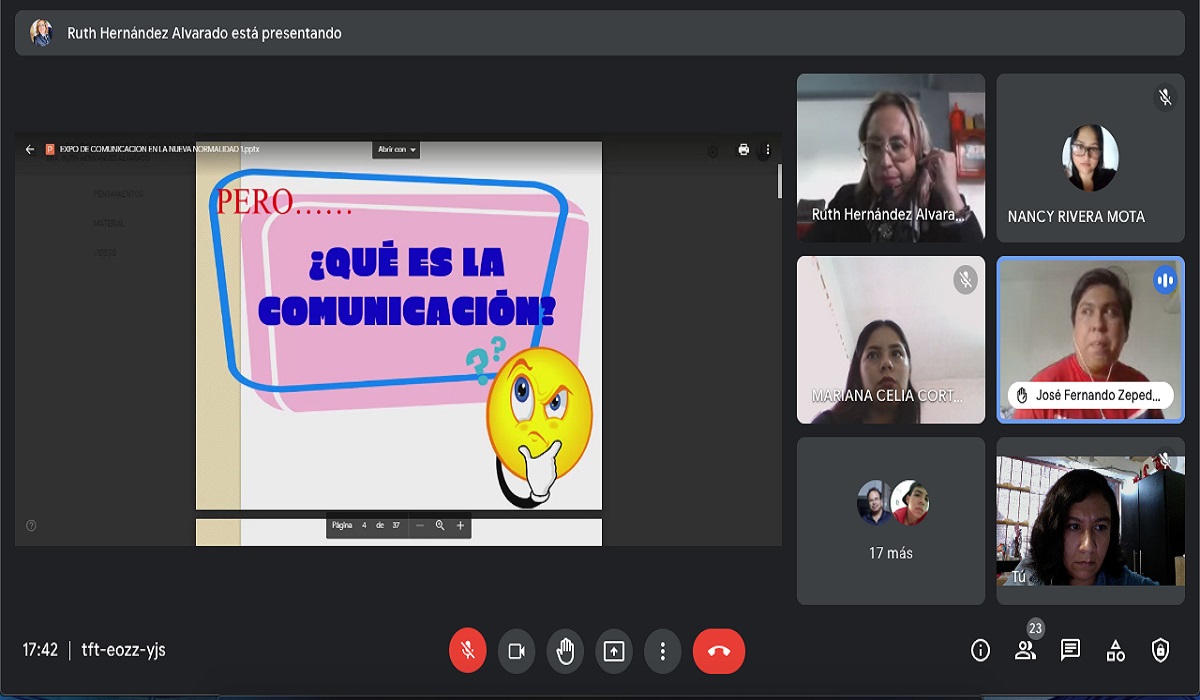Open host controls shield lock icon
This screenshot has width=1200, height=700.
pos(1160,650)
